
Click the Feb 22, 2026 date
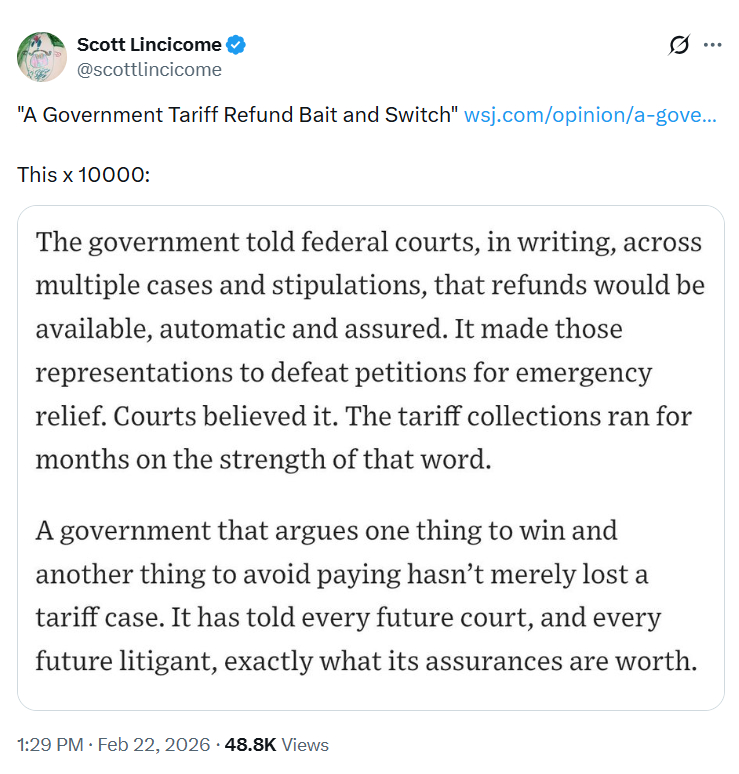tap(155, 745)
